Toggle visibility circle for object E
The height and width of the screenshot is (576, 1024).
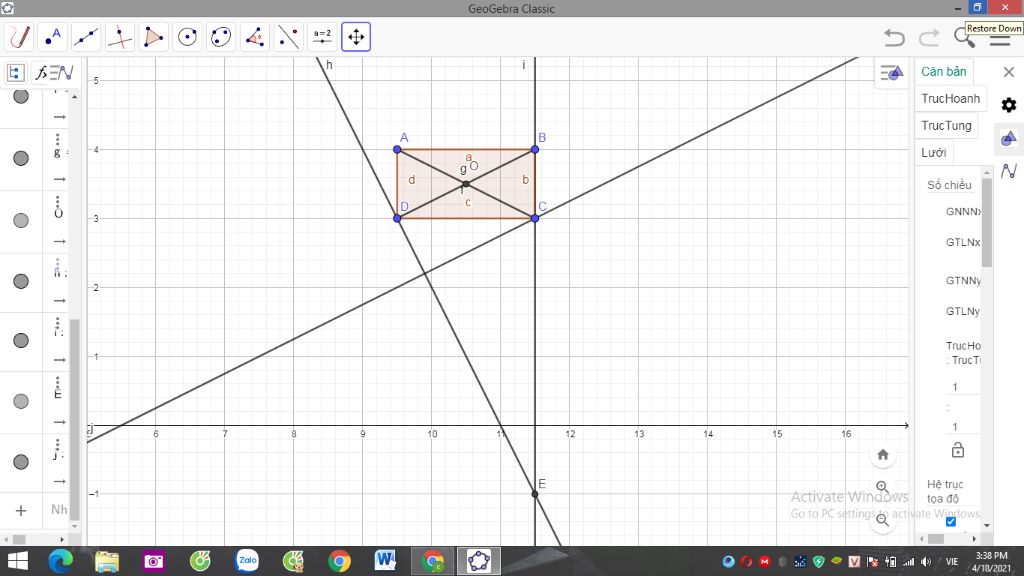(x=21, y=401)
